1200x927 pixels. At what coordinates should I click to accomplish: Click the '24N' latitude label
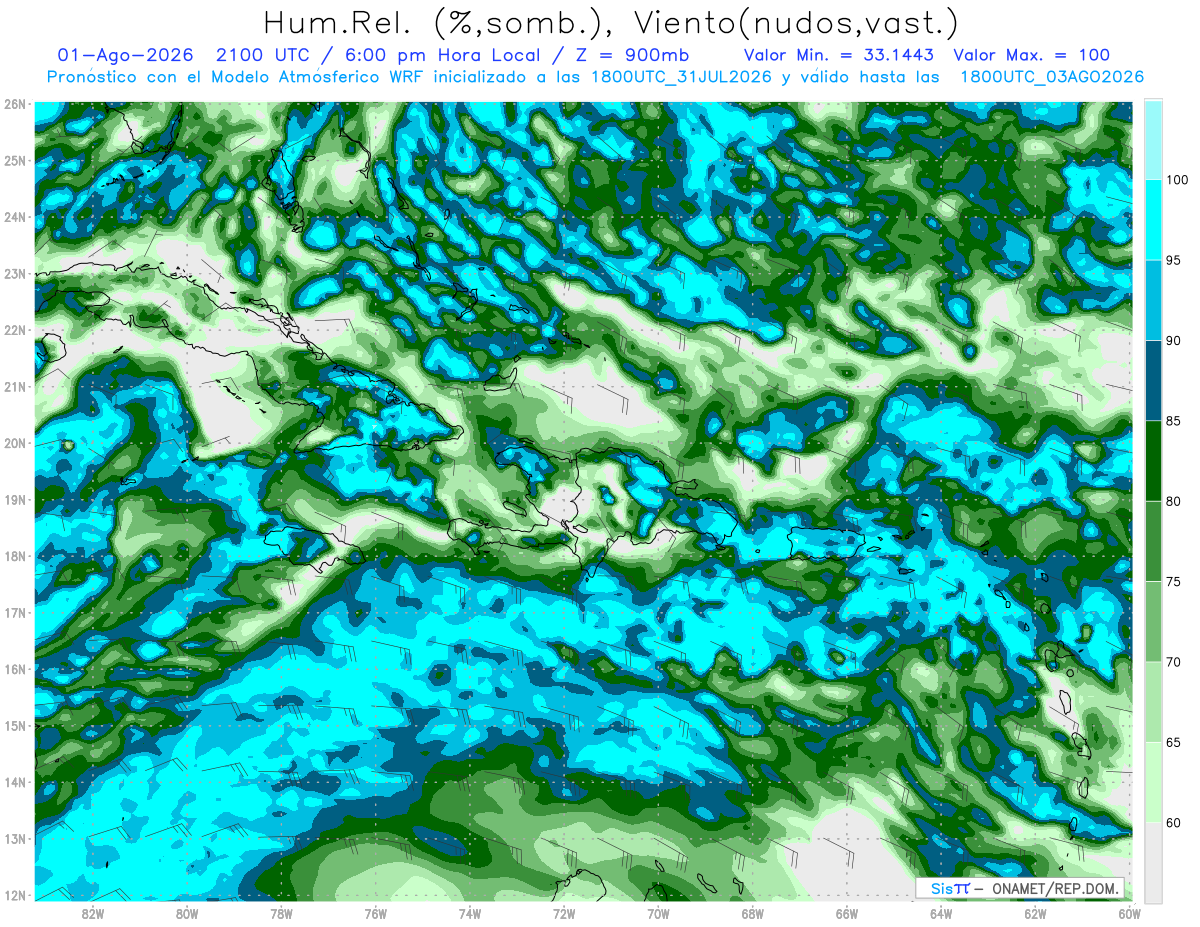coord(15,217)
